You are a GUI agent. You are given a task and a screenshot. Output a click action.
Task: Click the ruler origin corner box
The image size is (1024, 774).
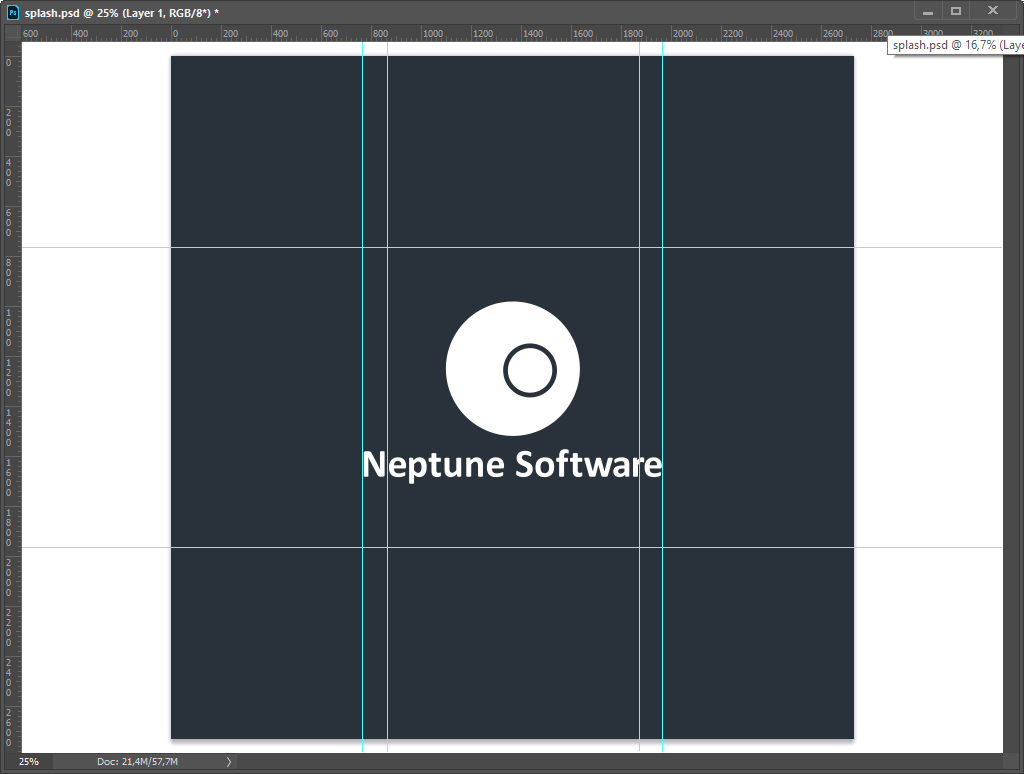tap(11, 33)
